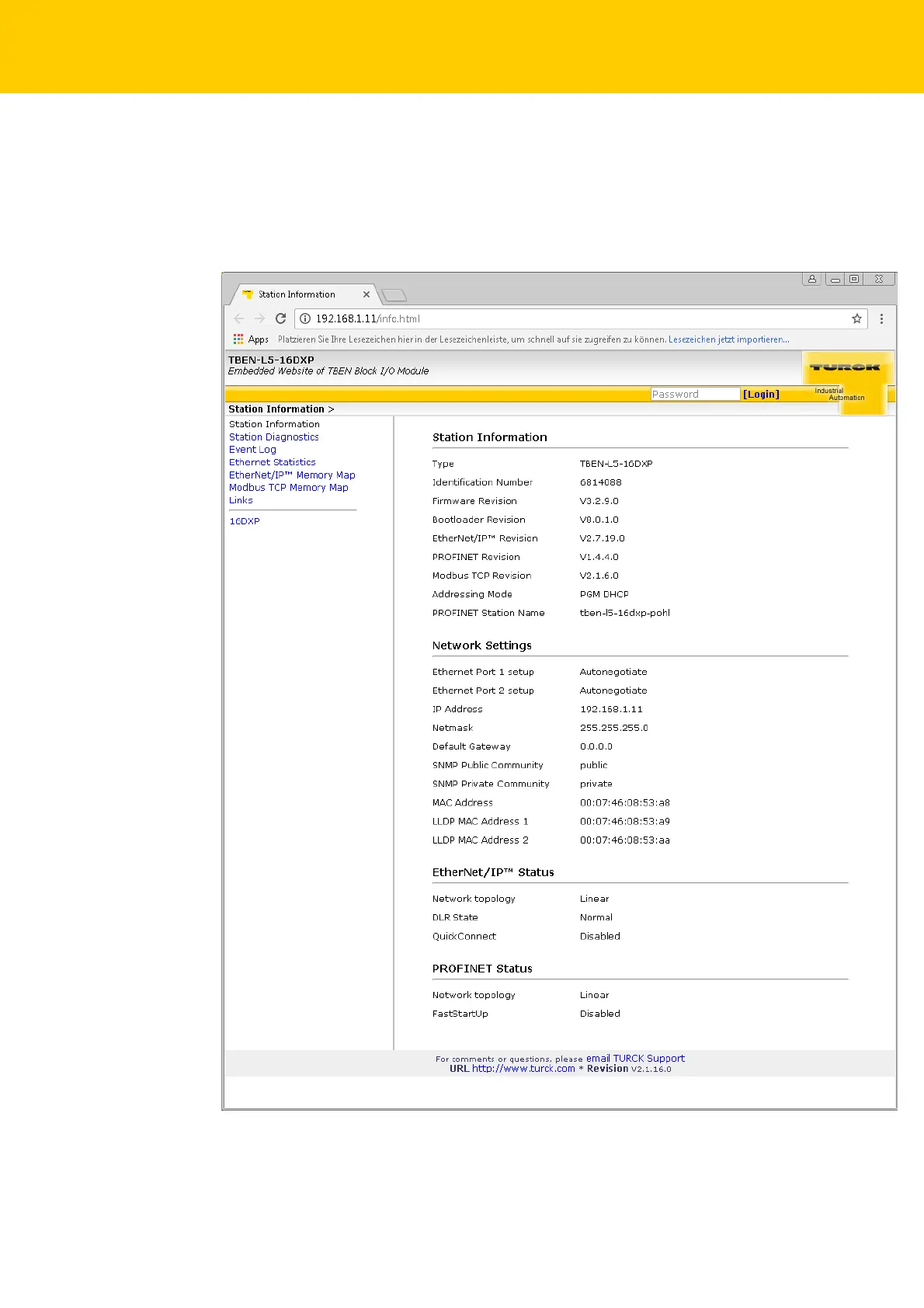Open Station Information in sidebar
The width and height of the screenshot is (924, 1308).
(274, 424)
